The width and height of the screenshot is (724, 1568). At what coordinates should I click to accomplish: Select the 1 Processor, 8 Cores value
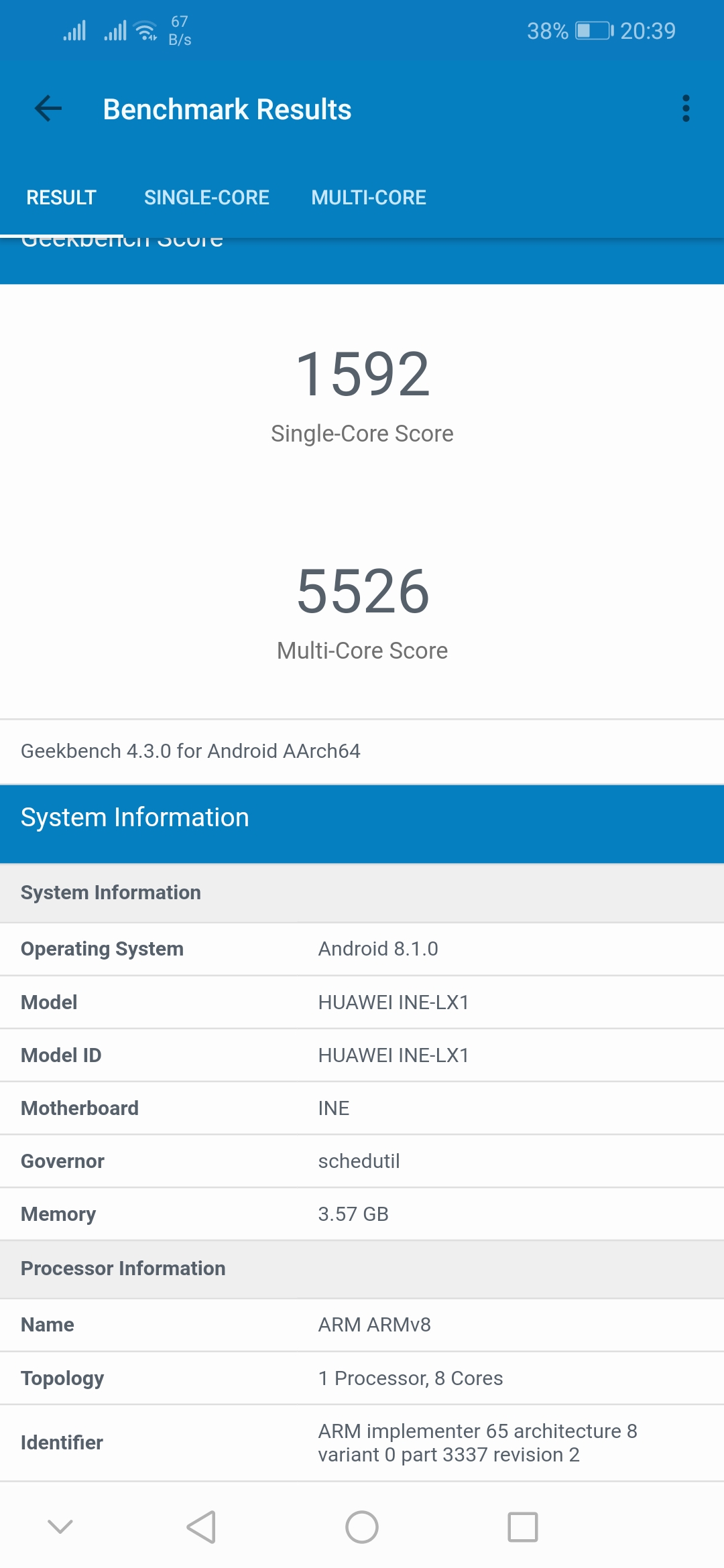pyautogui.click(x=410, y=1378)
